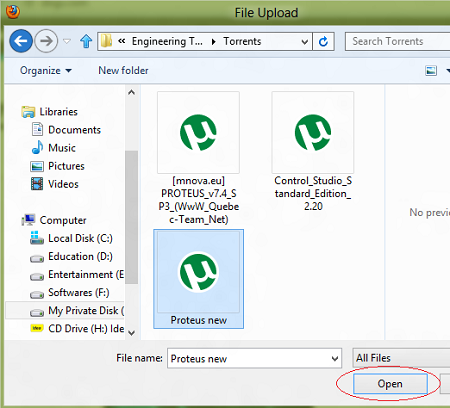Select Torrents in the address path
This screenshot has height=408, width=450.
(x=242, y=41)
